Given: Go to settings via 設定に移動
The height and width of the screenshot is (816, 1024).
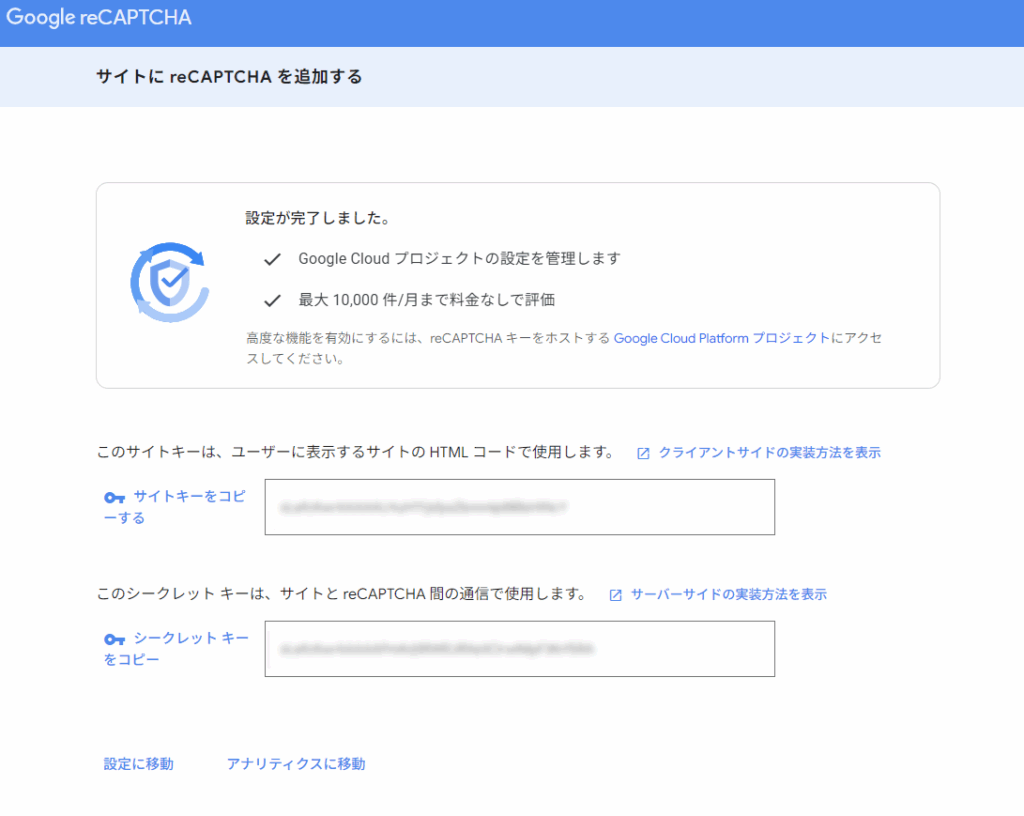Looking at the screenshot, I should click(x=138, y=764).
